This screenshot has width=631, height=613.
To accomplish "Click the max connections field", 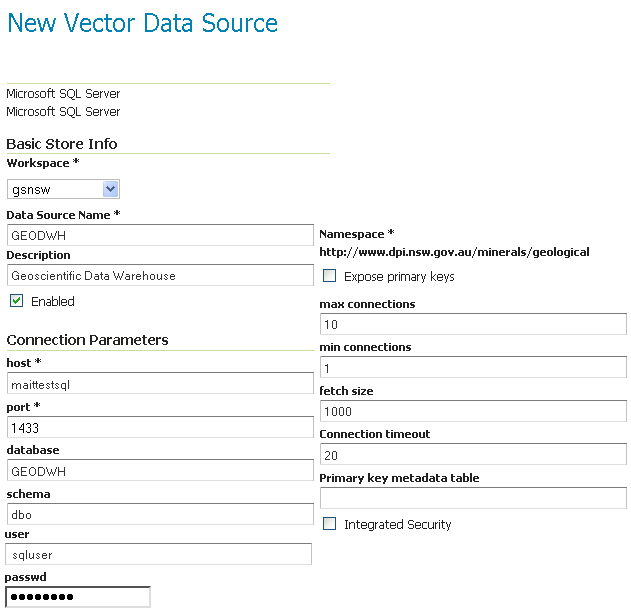I will (x=473, y=324).
